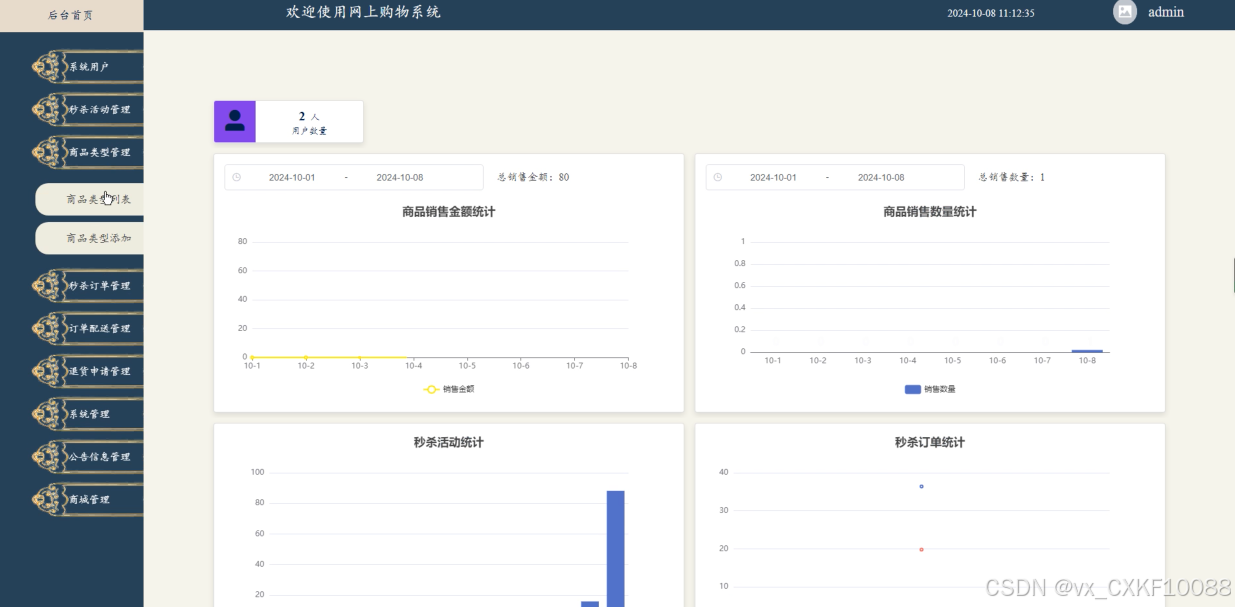1235x607 pixels.
Task: Click the ornament icon beside 系统用户
Action: (x=50, y=67)
